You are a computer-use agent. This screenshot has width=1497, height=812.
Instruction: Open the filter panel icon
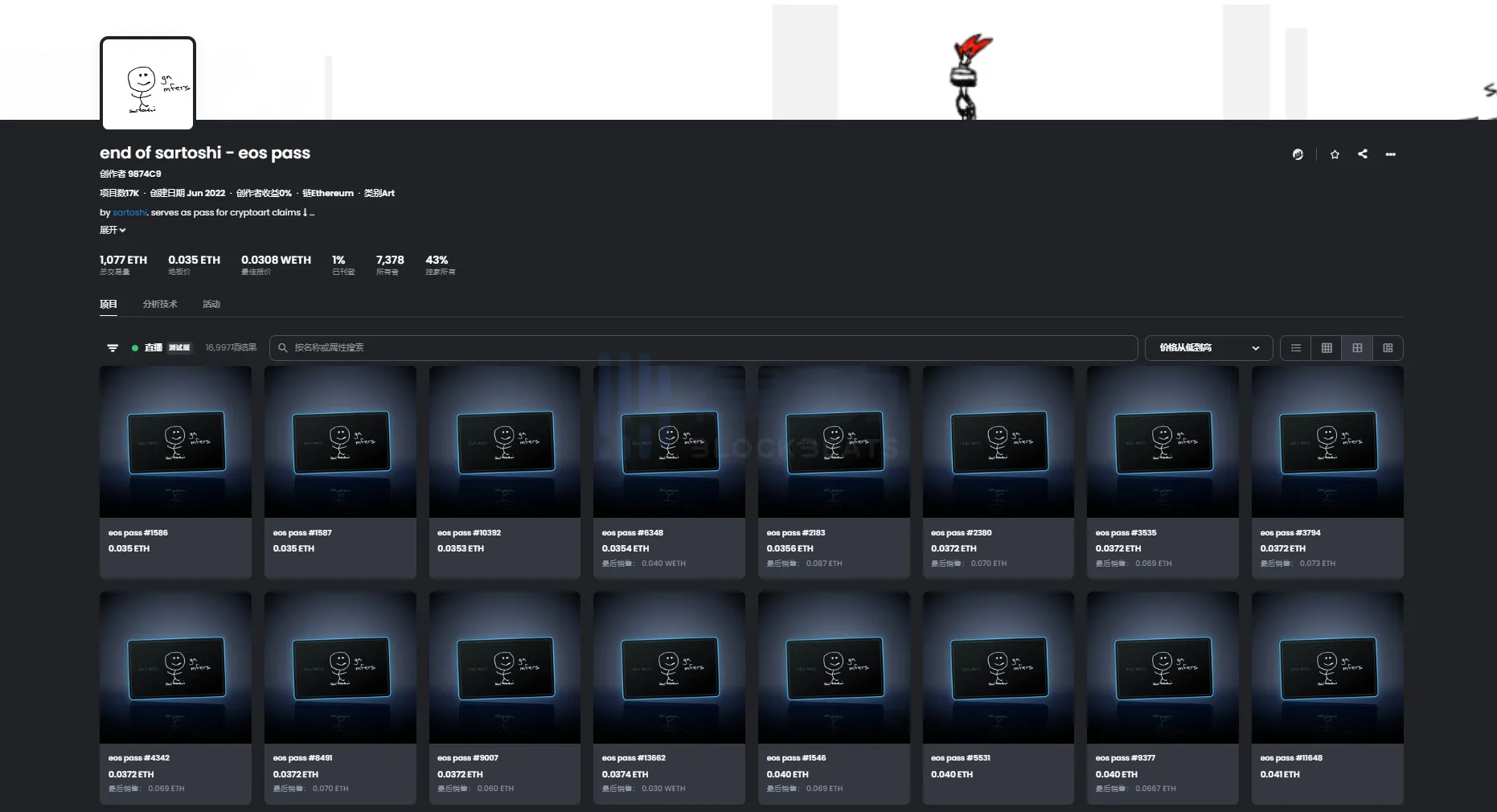(x=113, y=348)
